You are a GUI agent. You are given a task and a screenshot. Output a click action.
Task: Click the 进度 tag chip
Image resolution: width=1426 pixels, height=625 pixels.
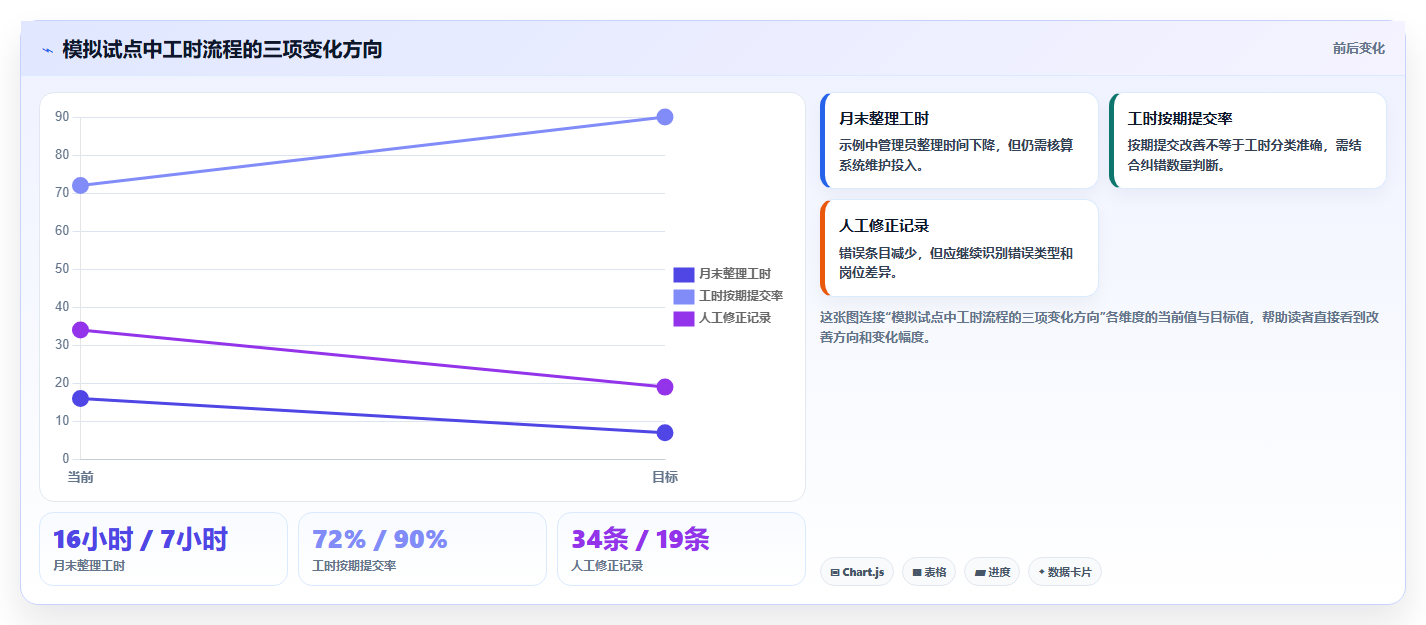click(x=992, y=572)
